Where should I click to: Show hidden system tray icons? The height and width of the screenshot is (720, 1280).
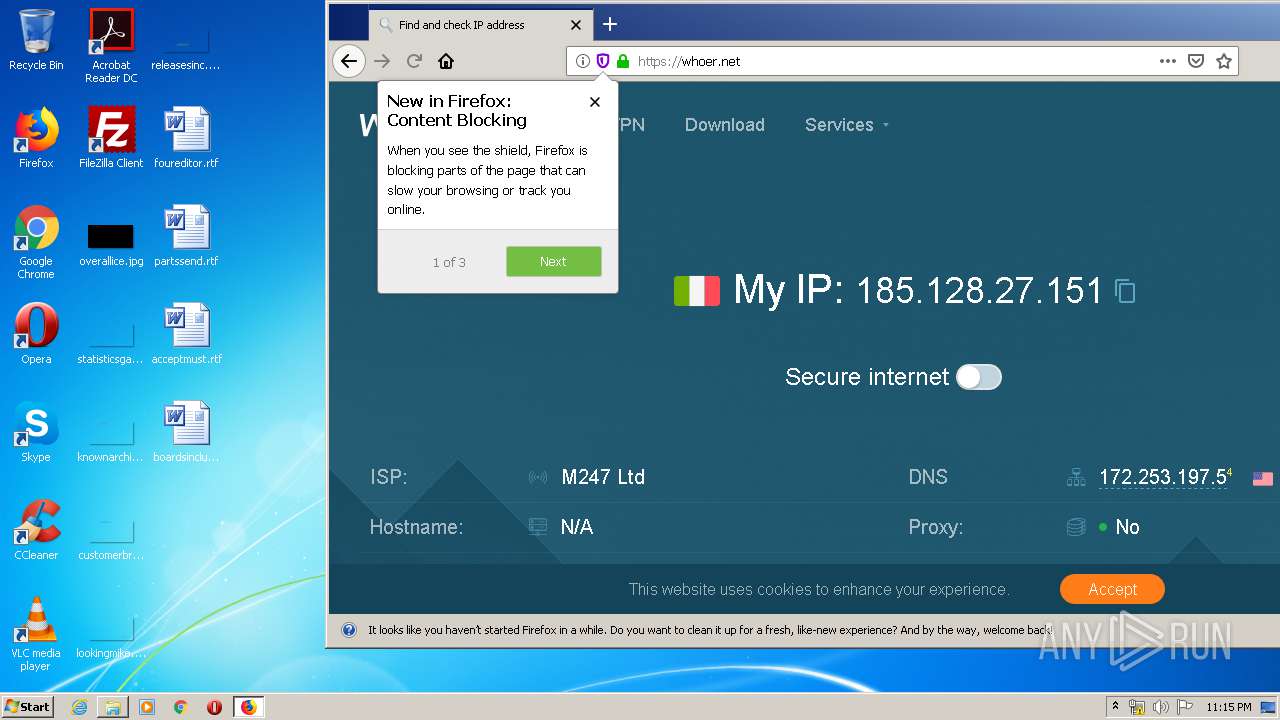pyautogui.click(x=1115, y=706)
